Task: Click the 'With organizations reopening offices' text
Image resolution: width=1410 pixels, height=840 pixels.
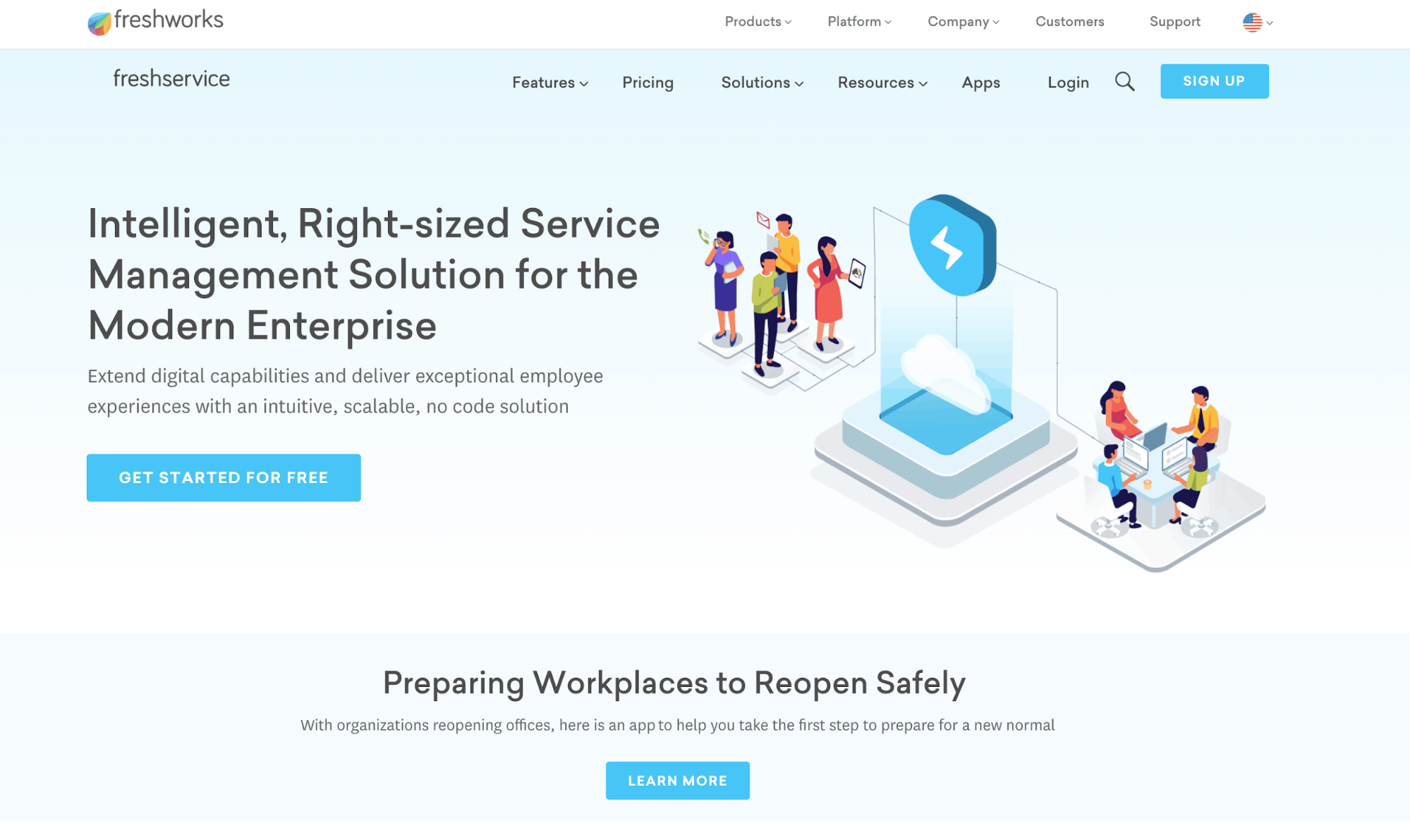Action: 677,725
